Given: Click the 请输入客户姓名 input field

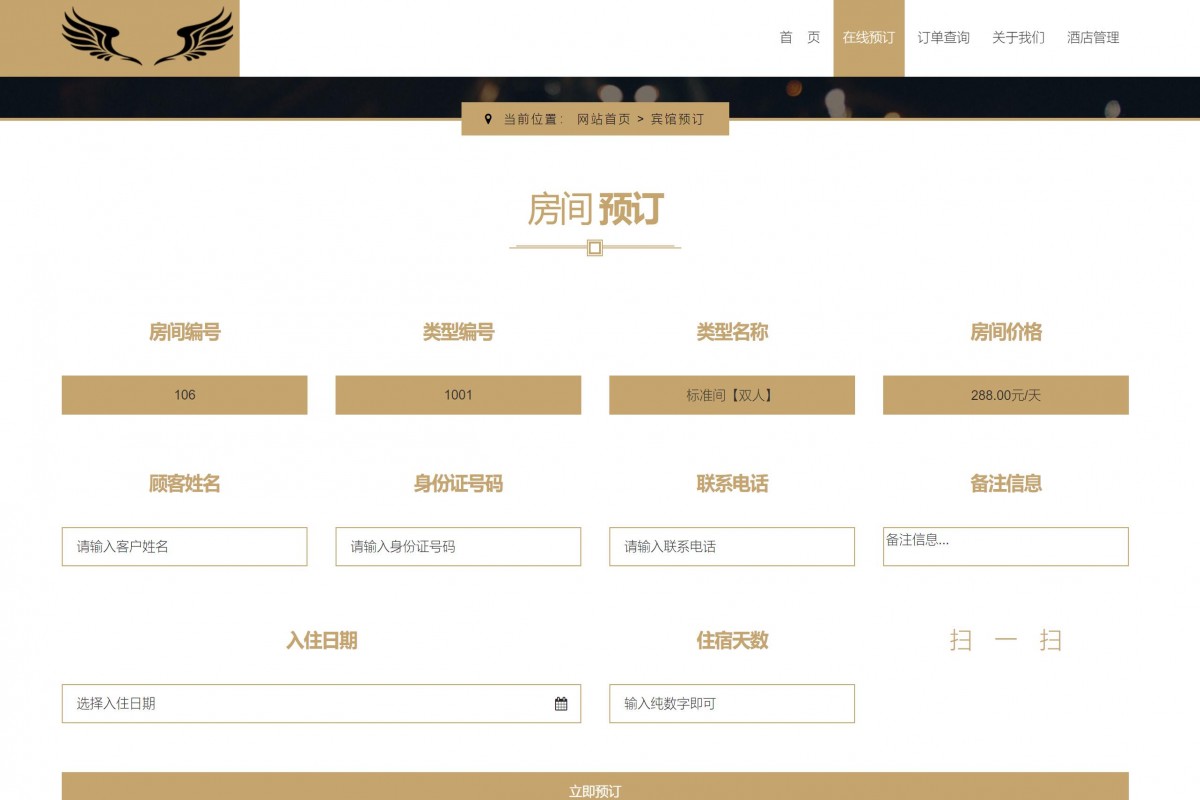Looking at the screenshot, I should coord(184,546).
